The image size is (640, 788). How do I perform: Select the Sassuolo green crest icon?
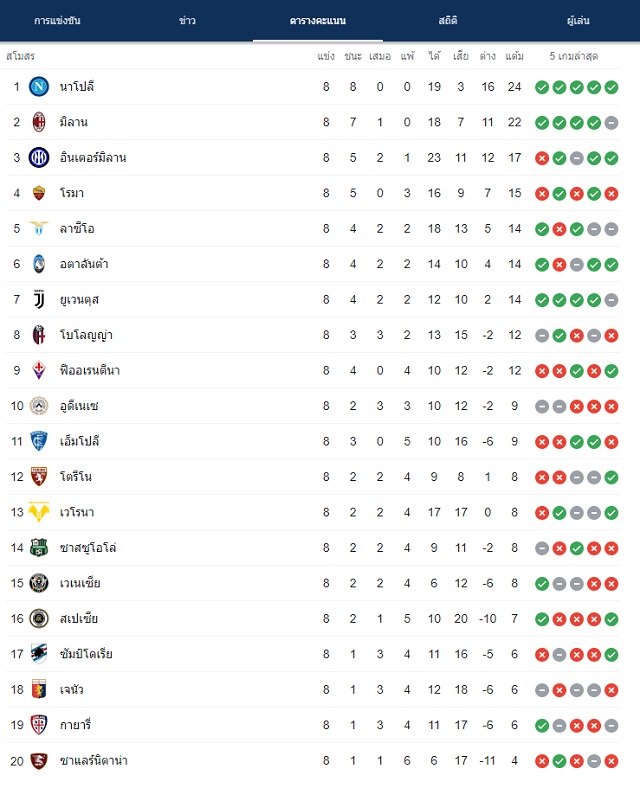coord(39,548)
